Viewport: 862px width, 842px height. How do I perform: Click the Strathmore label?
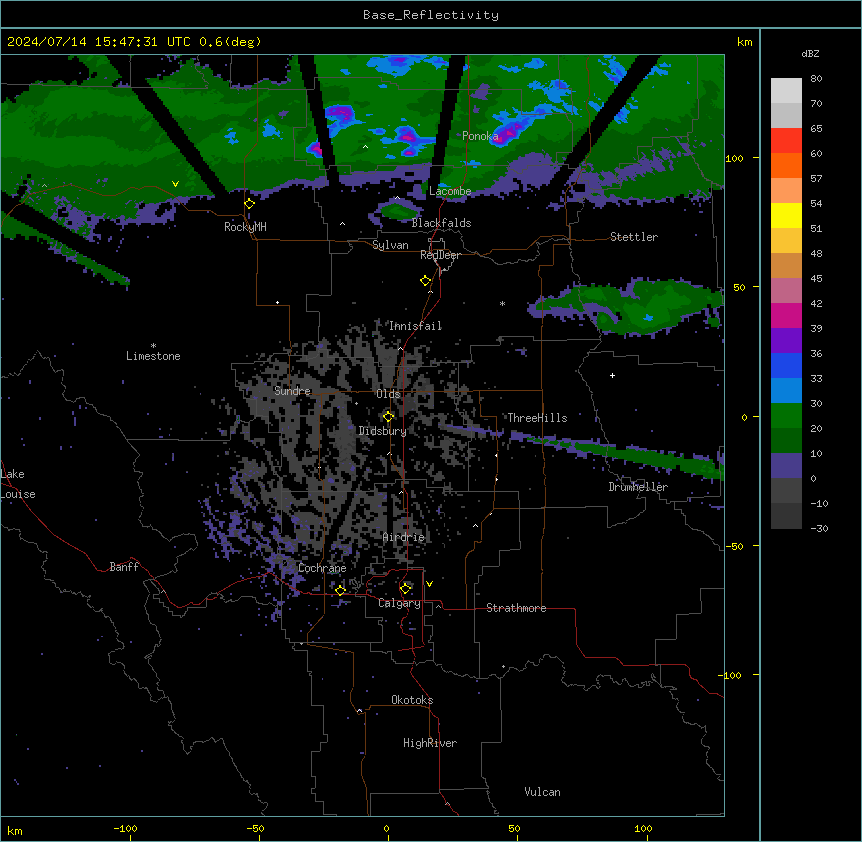coord(516,608)
